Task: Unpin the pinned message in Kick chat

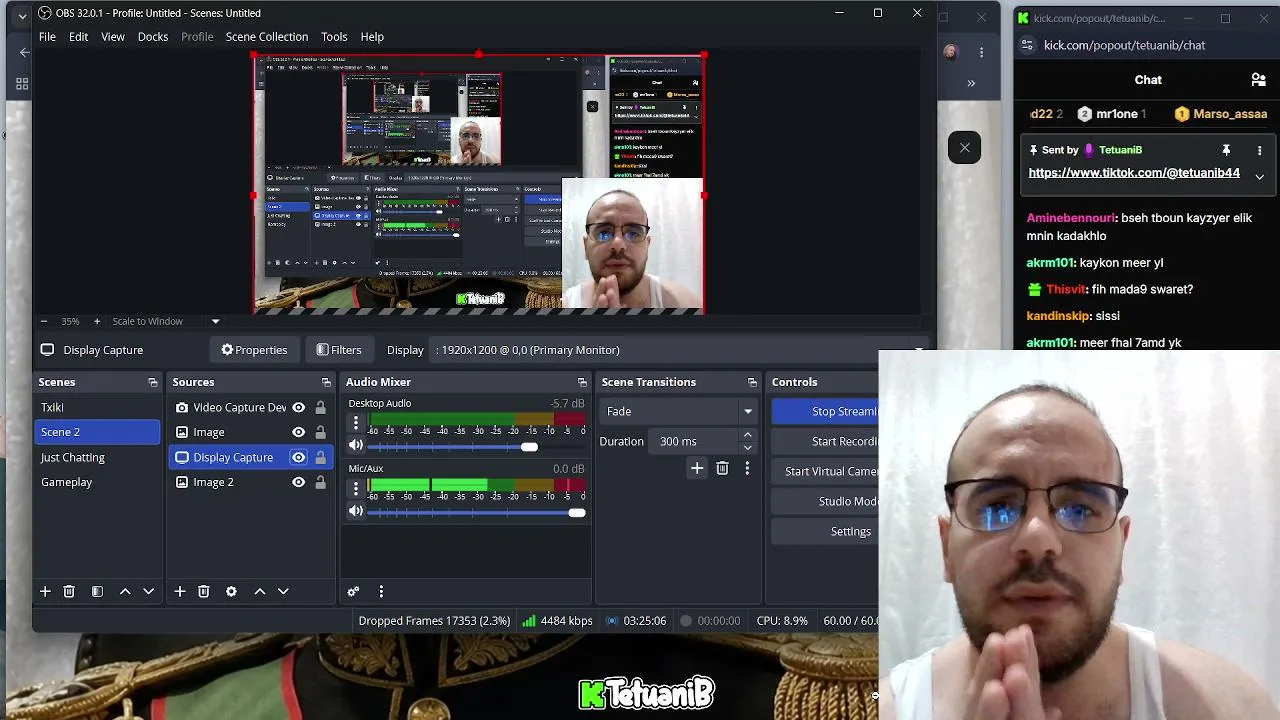Action: (x=1226, y=150)
